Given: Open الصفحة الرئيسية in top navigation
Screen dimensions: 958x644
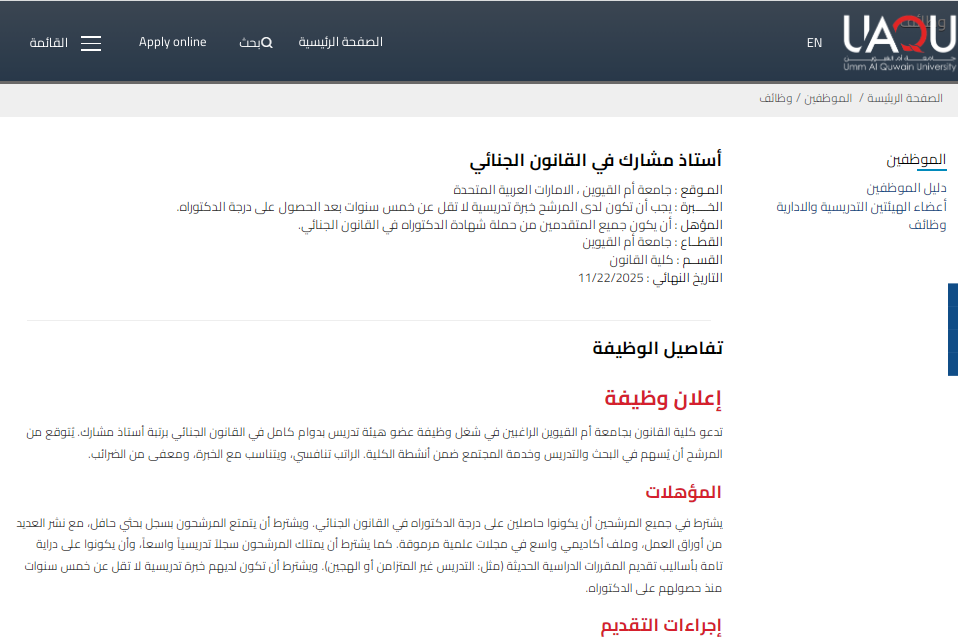Looking at the screenshot, I should pos(340,42).
